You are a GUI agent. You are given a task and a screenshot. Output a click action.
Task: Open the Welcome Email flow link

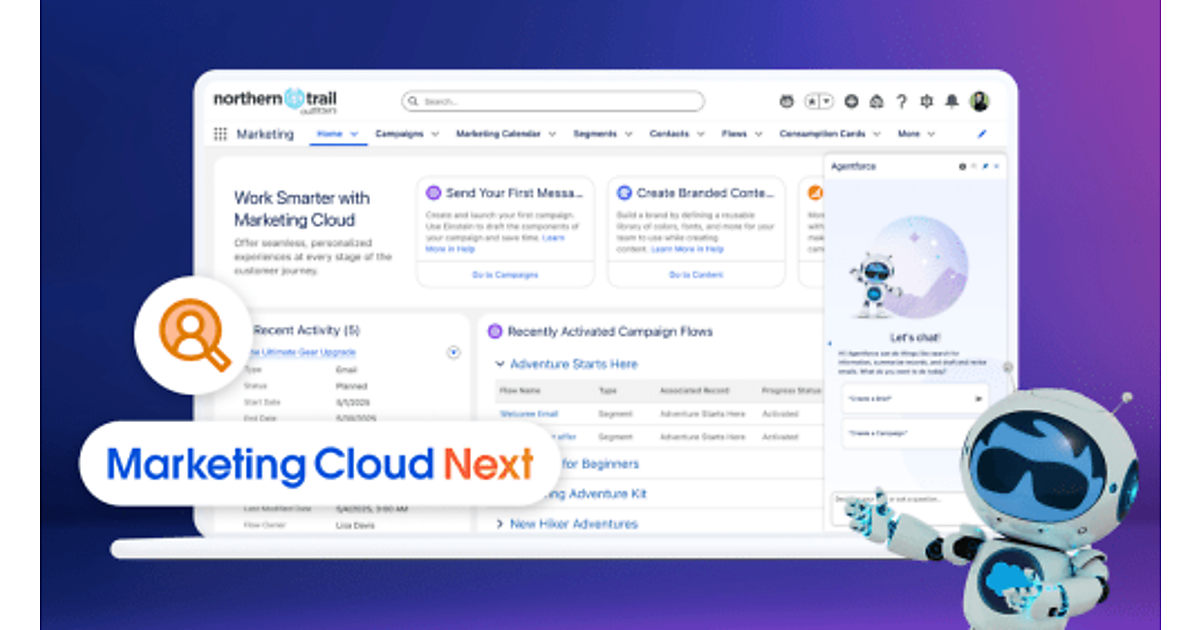coord(529,413)
